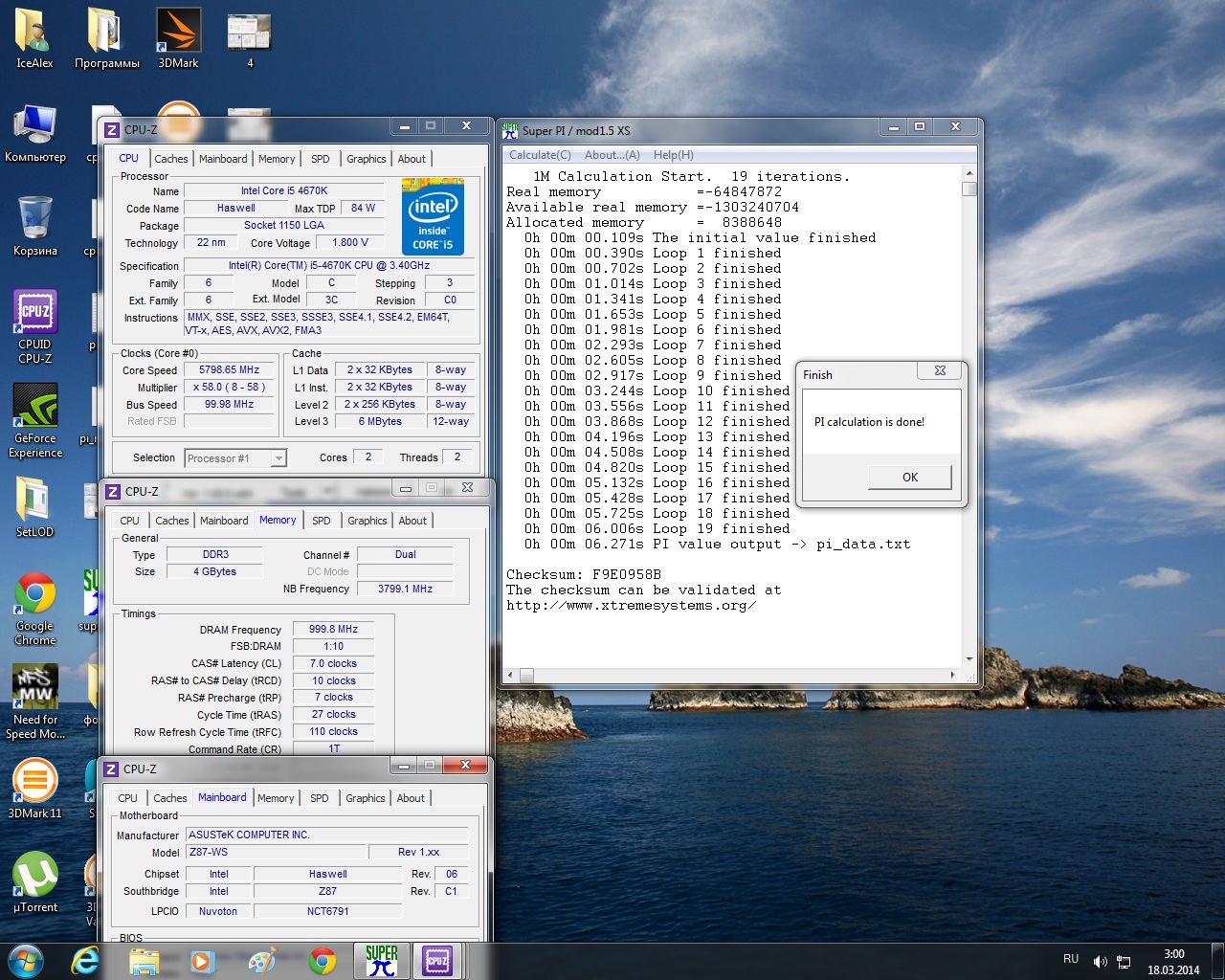The width and height of the screenshot is (1225, 980).
Task: Open Internet Explorer from the taskbar
Action: point(86,961)
